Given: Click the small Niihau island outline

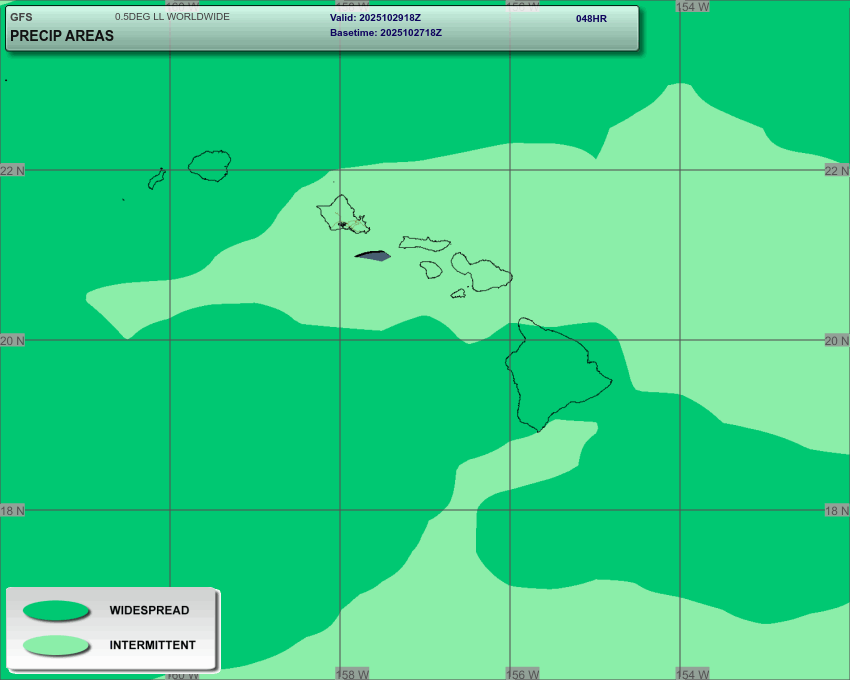Looking at the screenshot, I should pos(156,179).
